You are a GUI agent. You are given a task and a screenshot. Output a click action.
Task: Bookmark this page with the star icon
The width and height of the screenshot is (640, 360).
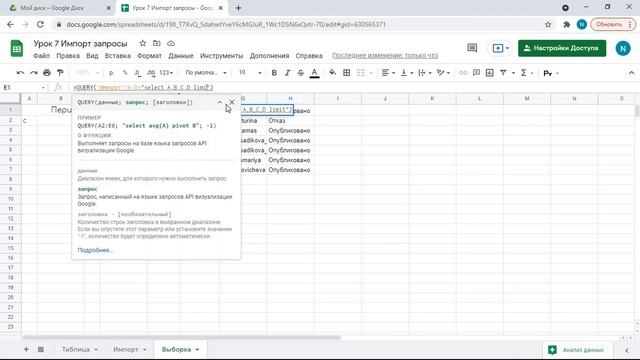pos(548,24)
